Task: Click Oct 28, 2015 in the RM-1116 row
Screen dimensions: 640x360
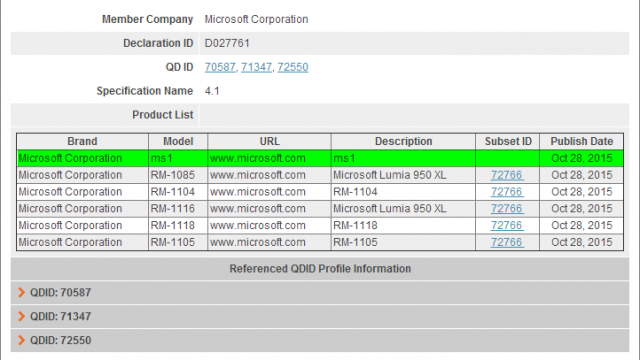Action: pyautogui.click(x=582, y=209)
